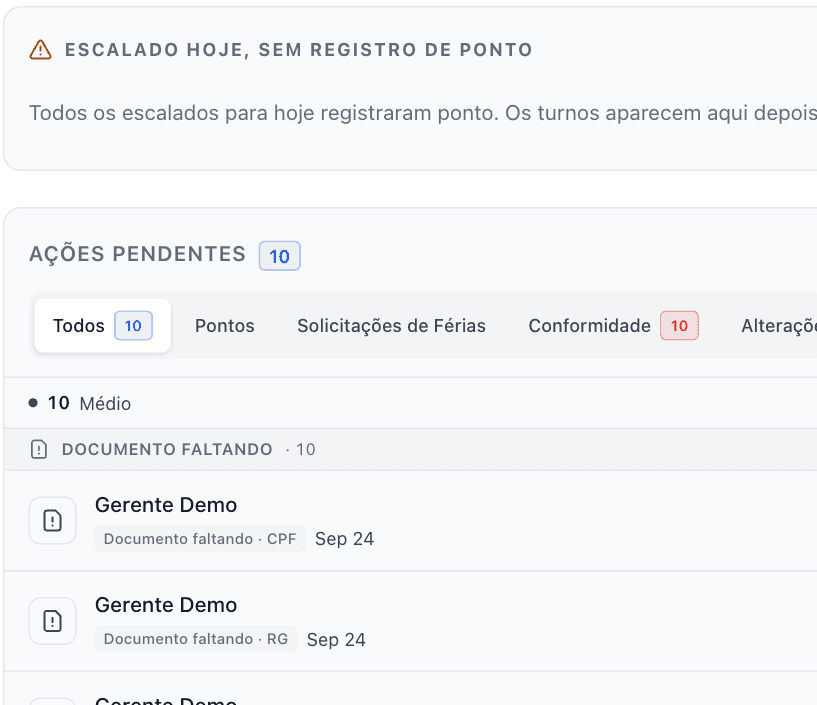Click the document alert icon in CPF row
817x705 pixels.
pyautogui.click(x=53, y=521)
